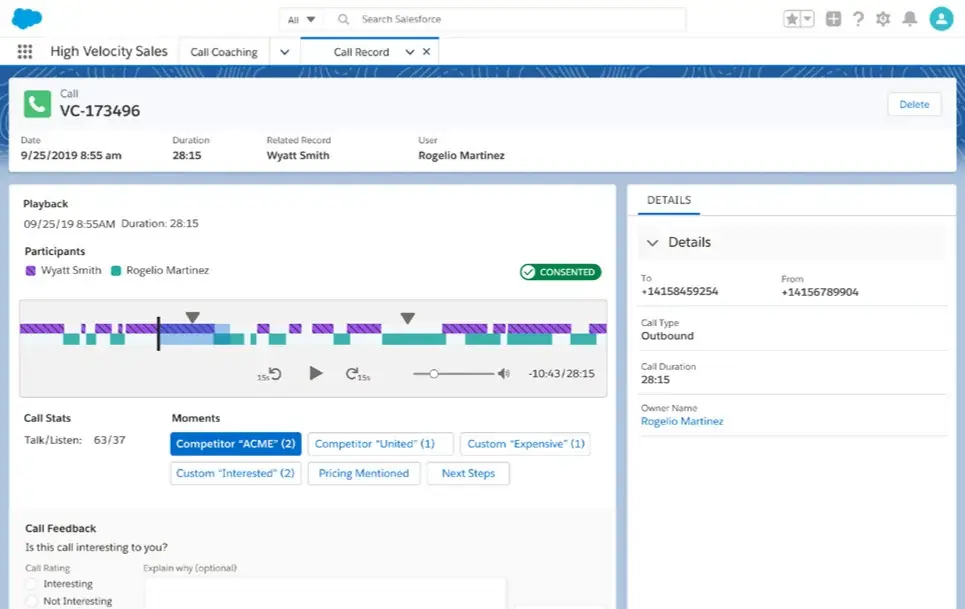965x609 pixels.
Task: Switch to the Call Coaching tab
Action: coord(224,52)
